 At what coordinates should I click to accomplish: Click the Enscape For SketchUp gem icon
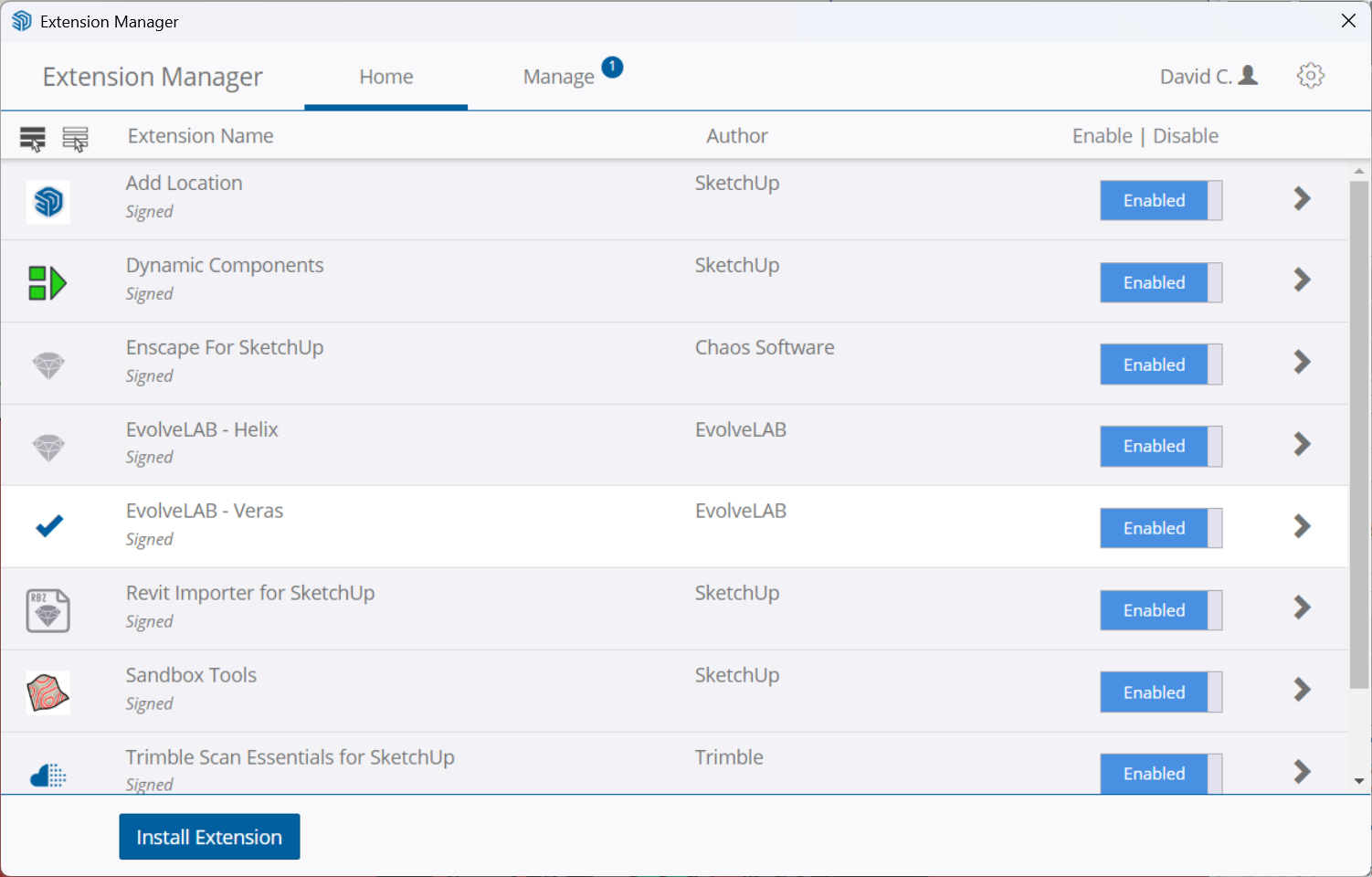coord(48,365)
